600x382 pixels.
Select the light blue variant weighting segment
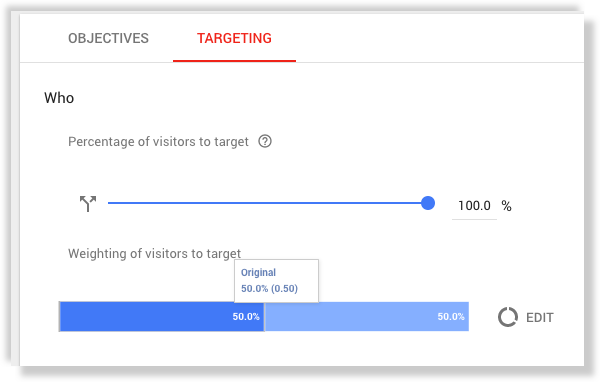tap(367, 317)
